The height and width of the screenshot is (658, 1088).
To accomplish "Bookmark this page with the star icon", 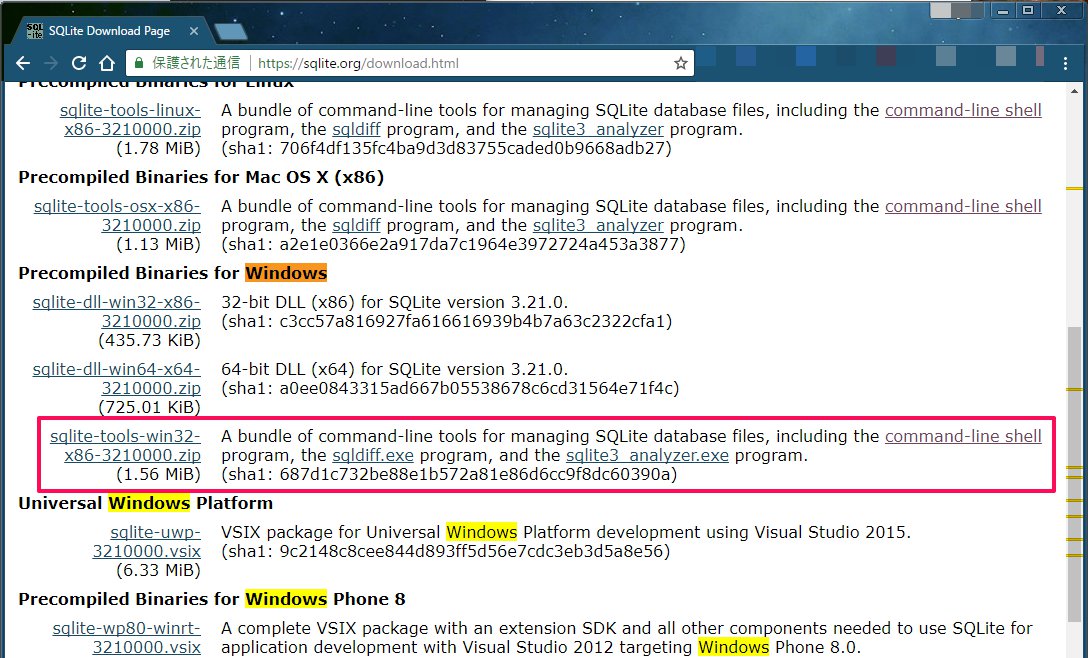I will [x=681, y=63].
